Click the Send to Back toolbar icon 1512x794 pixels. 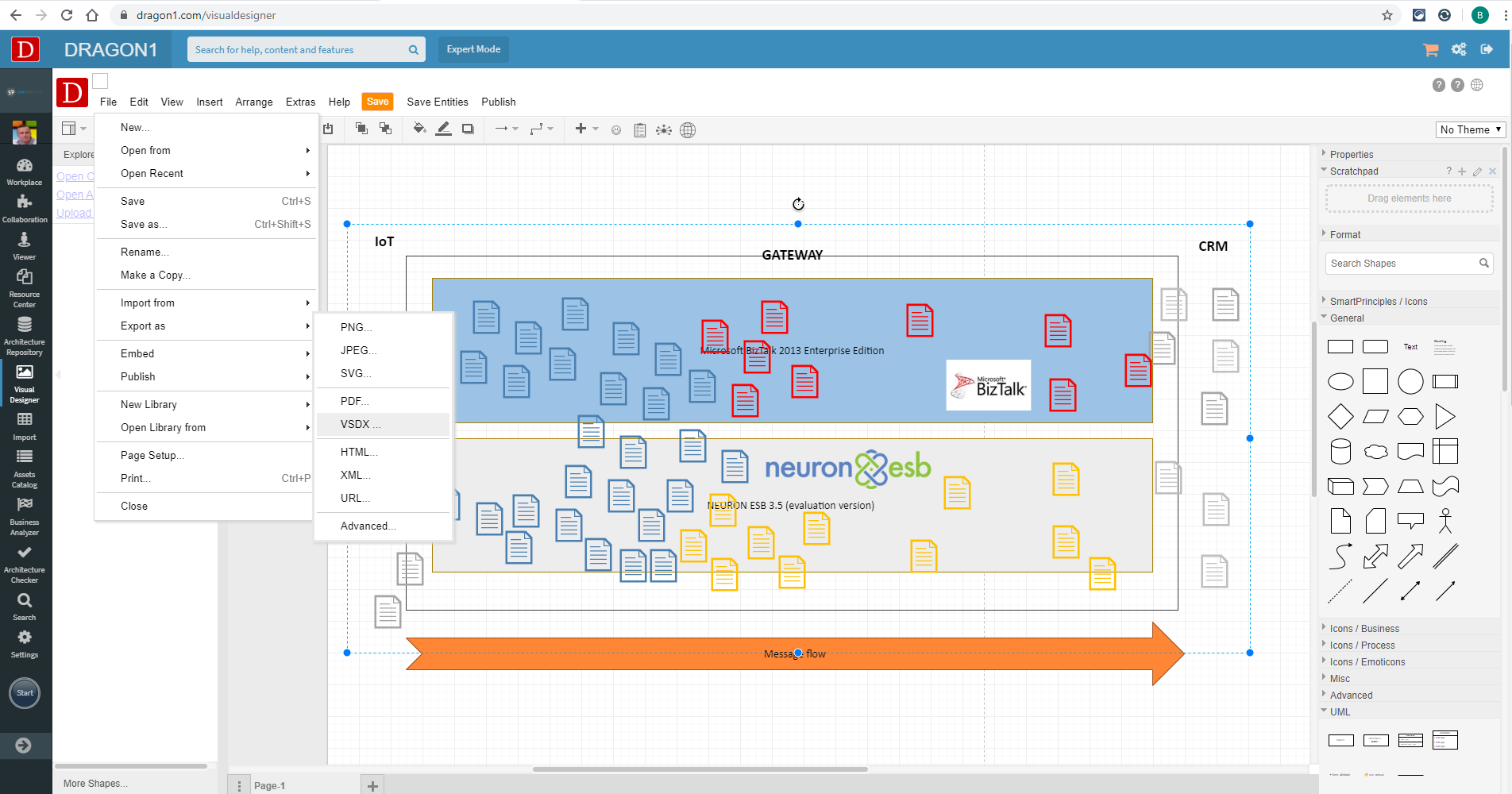pyautogui.click(x=386, y=129)
